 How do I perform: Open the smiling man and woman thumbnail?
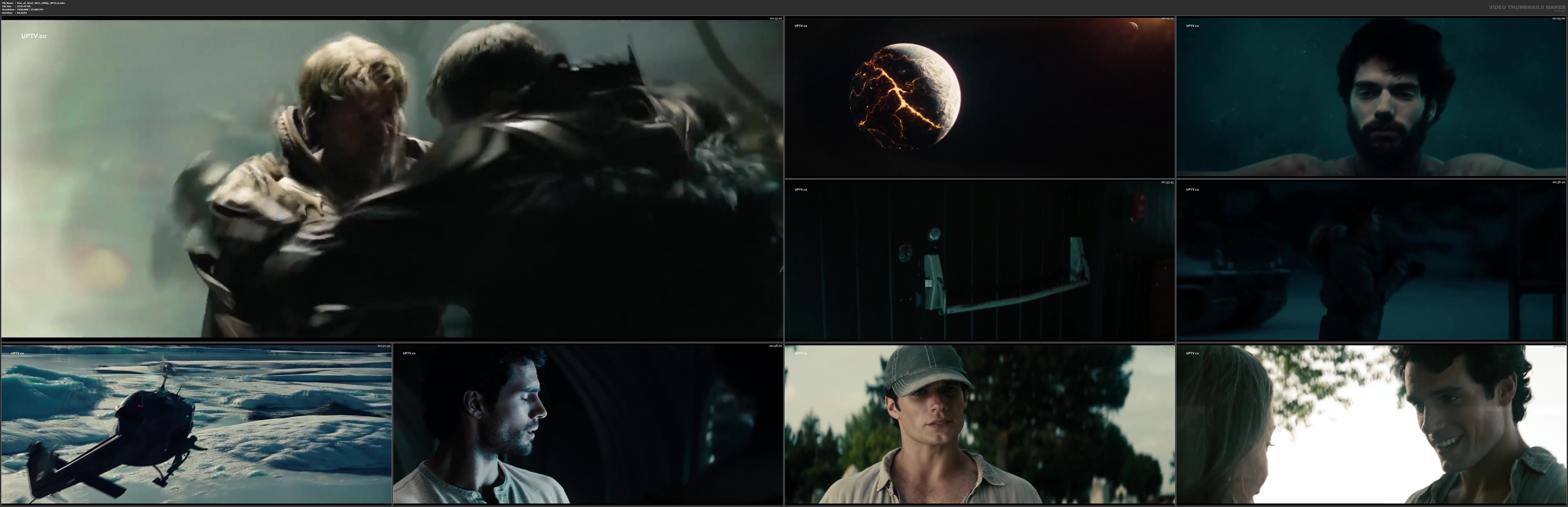click(1371, 424)
